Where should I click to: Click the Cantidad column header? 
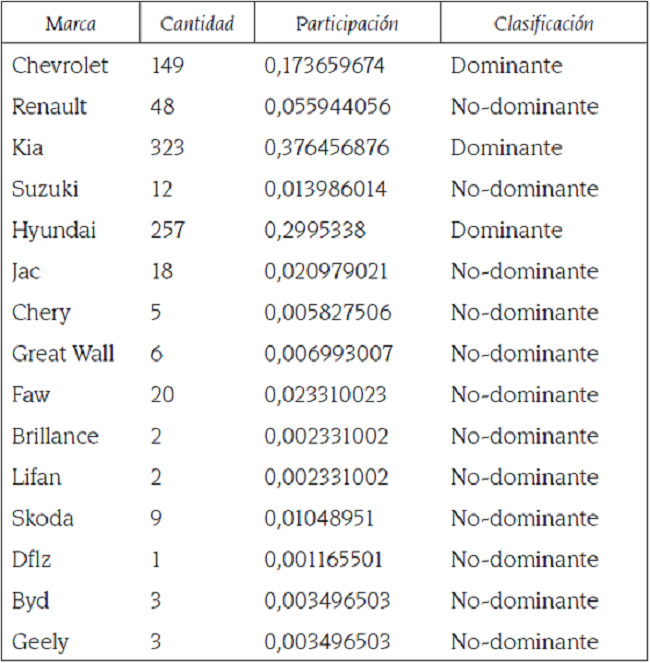196,23
